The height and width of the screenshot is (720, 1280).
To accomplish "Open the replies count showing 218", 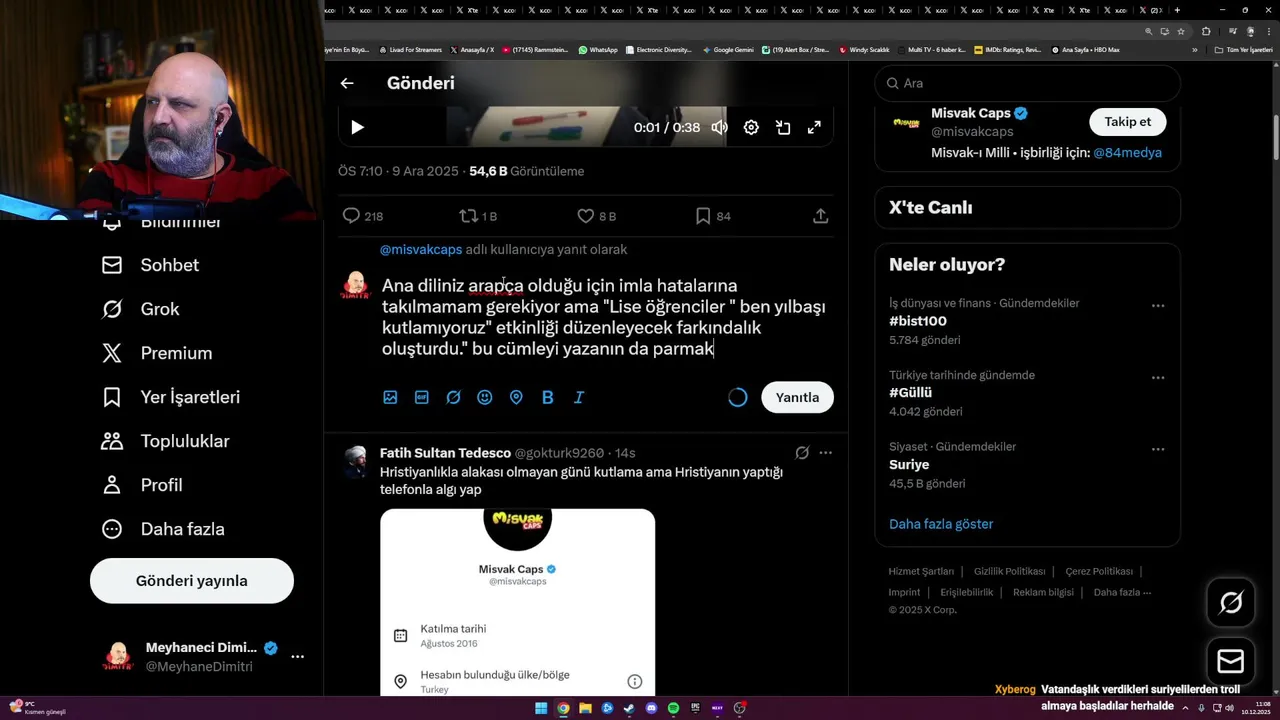I will [x=362, y=216].
